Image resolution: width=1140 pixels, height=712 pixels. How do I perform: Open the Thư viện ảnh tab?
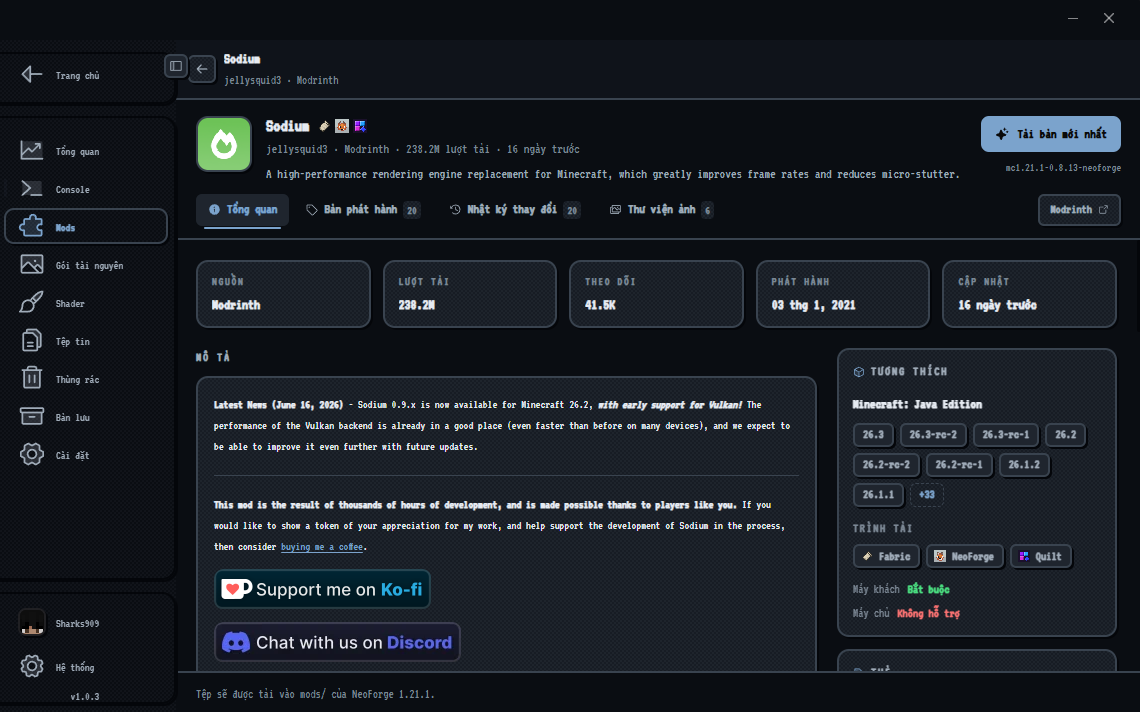(x=661, y=209)
